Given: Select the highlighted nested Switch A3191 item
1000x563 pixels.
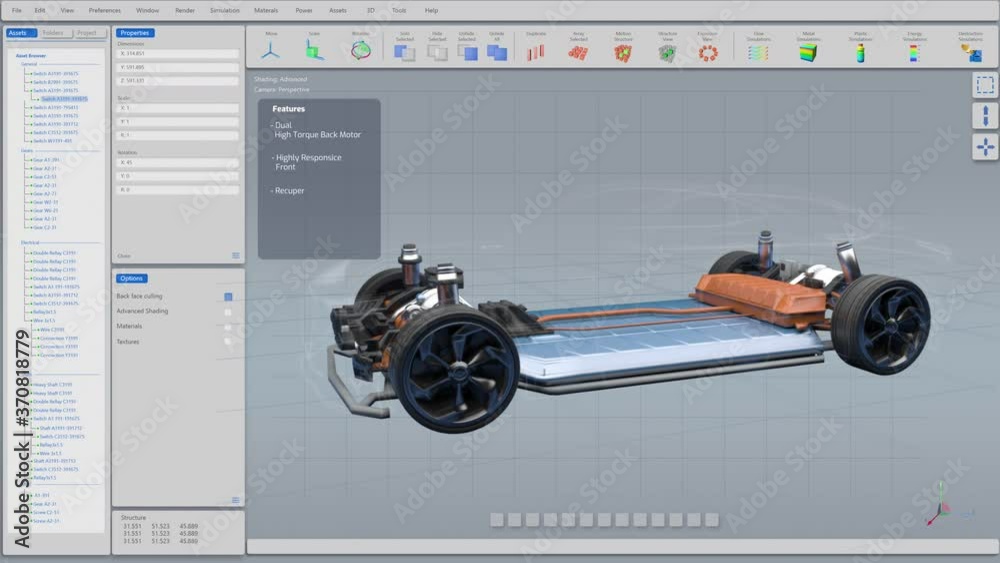Looking at the screenshot, I should pos(64,99).
